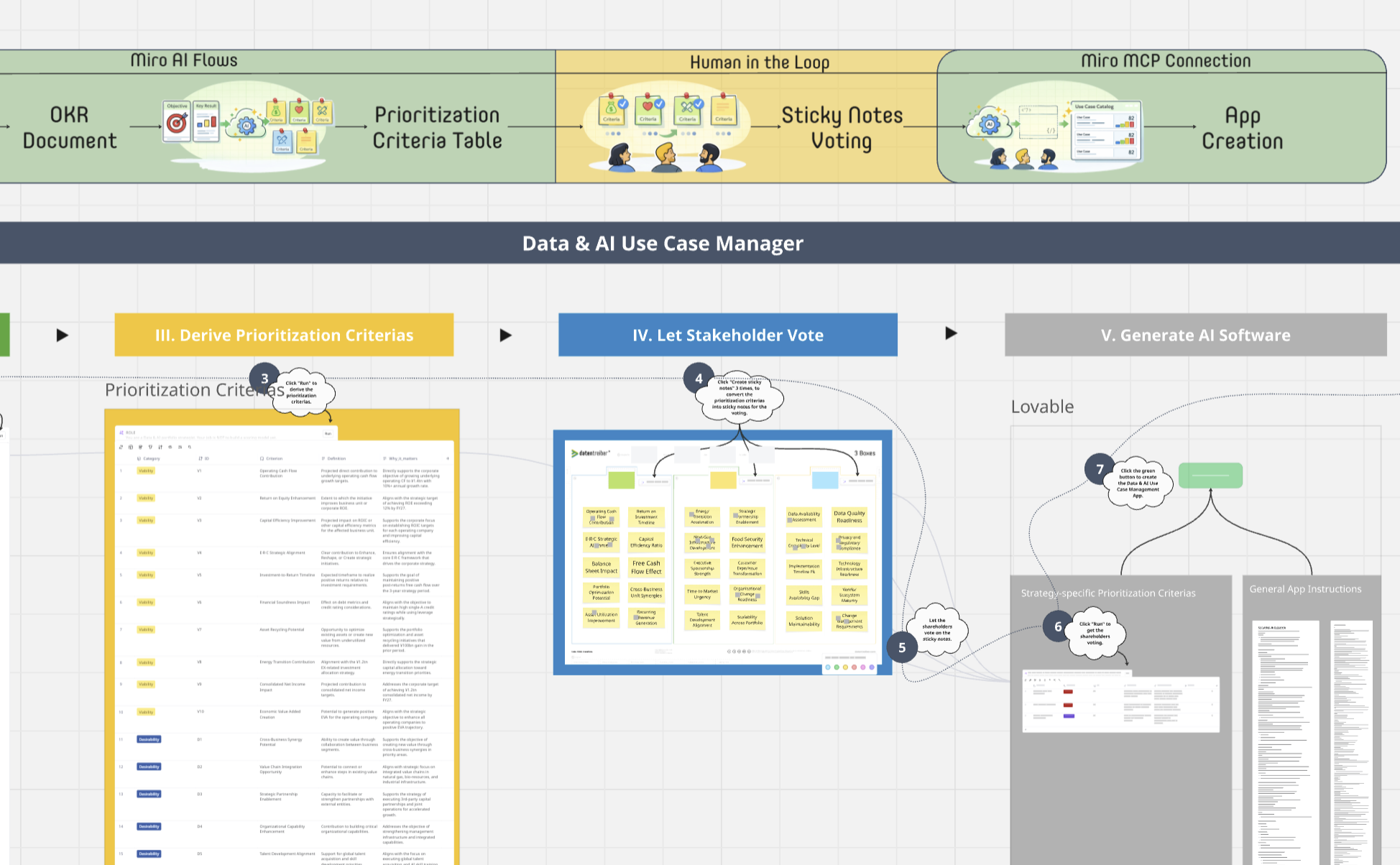Click step 7 numbered circle marker
This screenshot has height=865, width=1400.
[x=1100, y=469]
